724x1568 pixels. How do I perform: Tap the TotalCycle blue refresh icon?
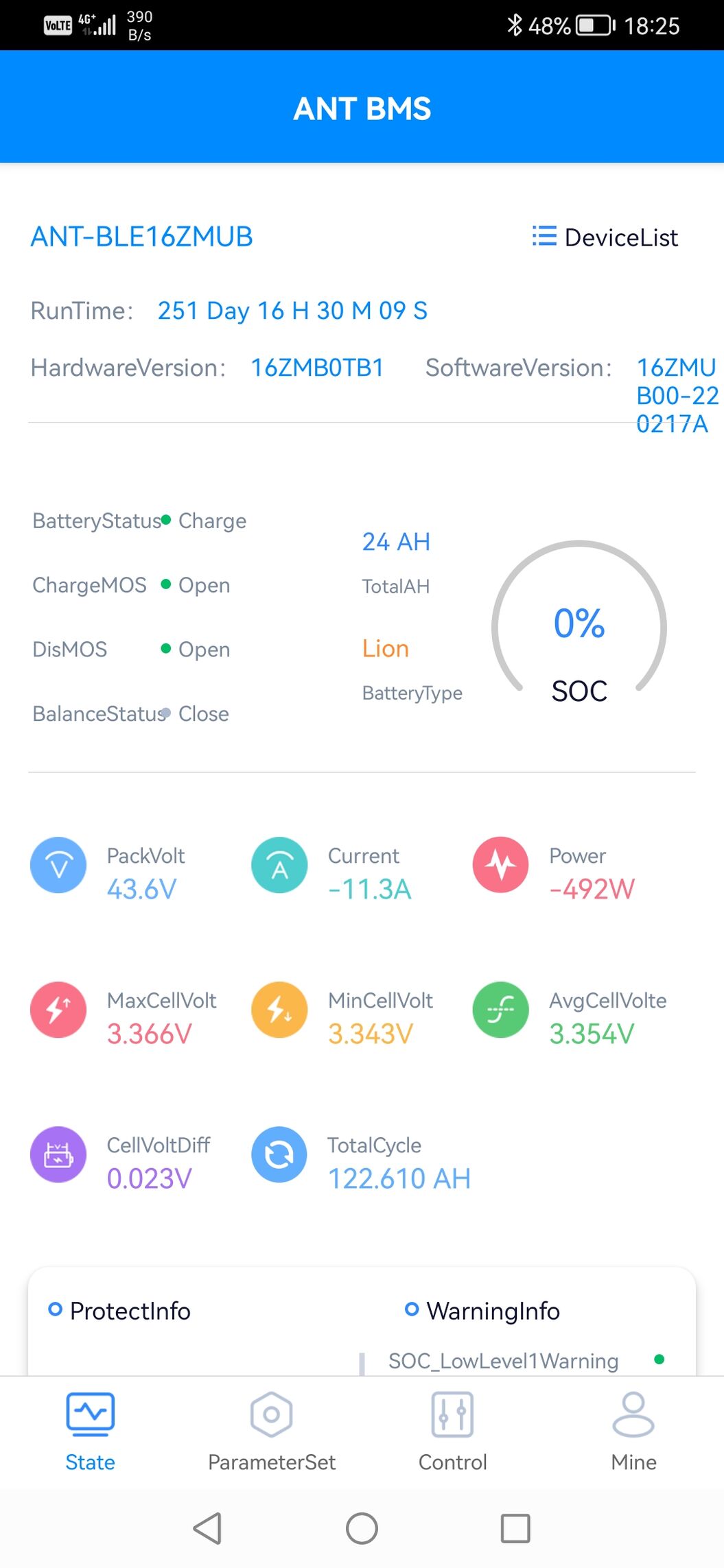(279, 1154)
